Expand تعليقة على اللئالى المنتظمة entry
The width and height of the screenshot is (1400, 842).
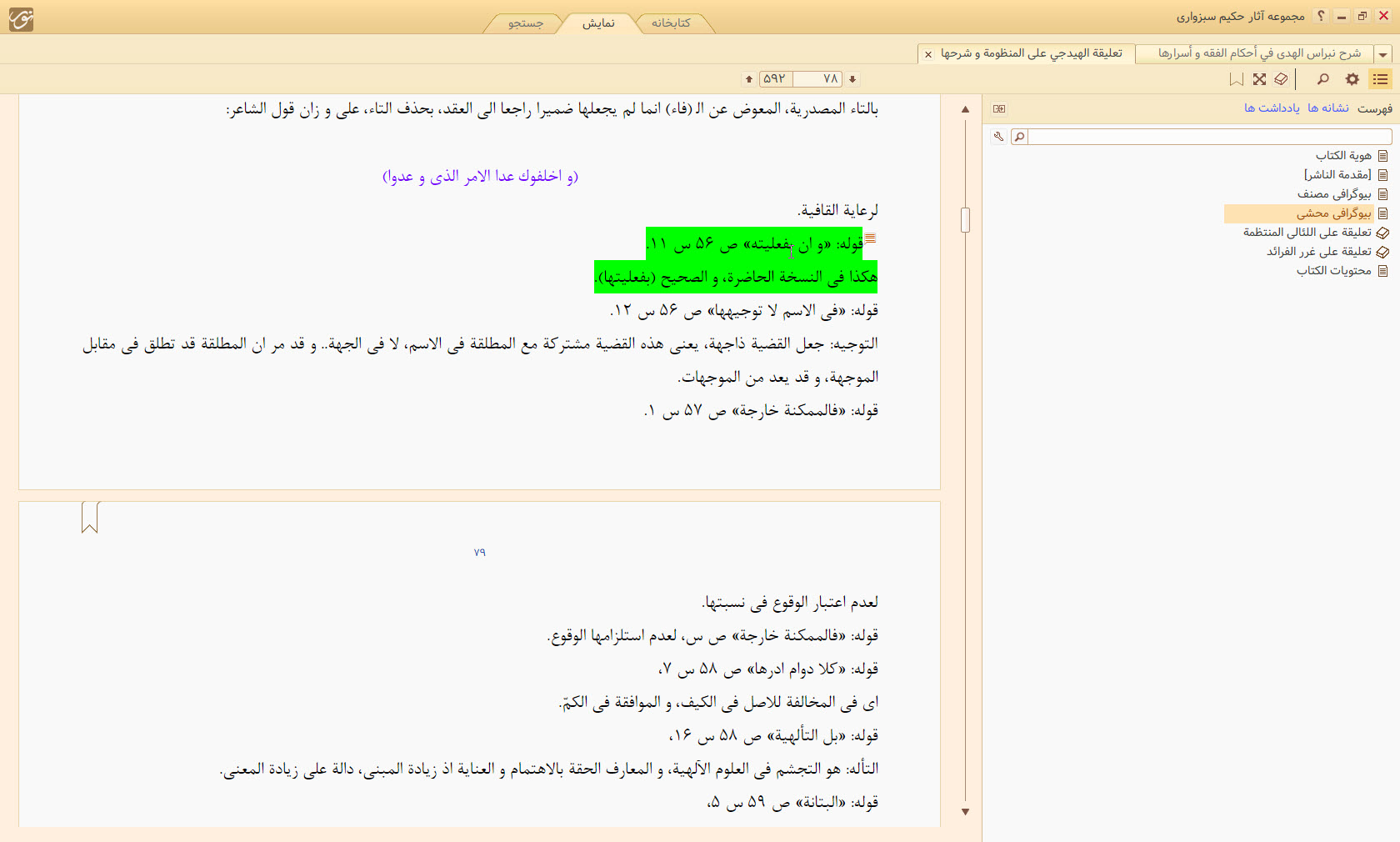(x=1307, y=233)
